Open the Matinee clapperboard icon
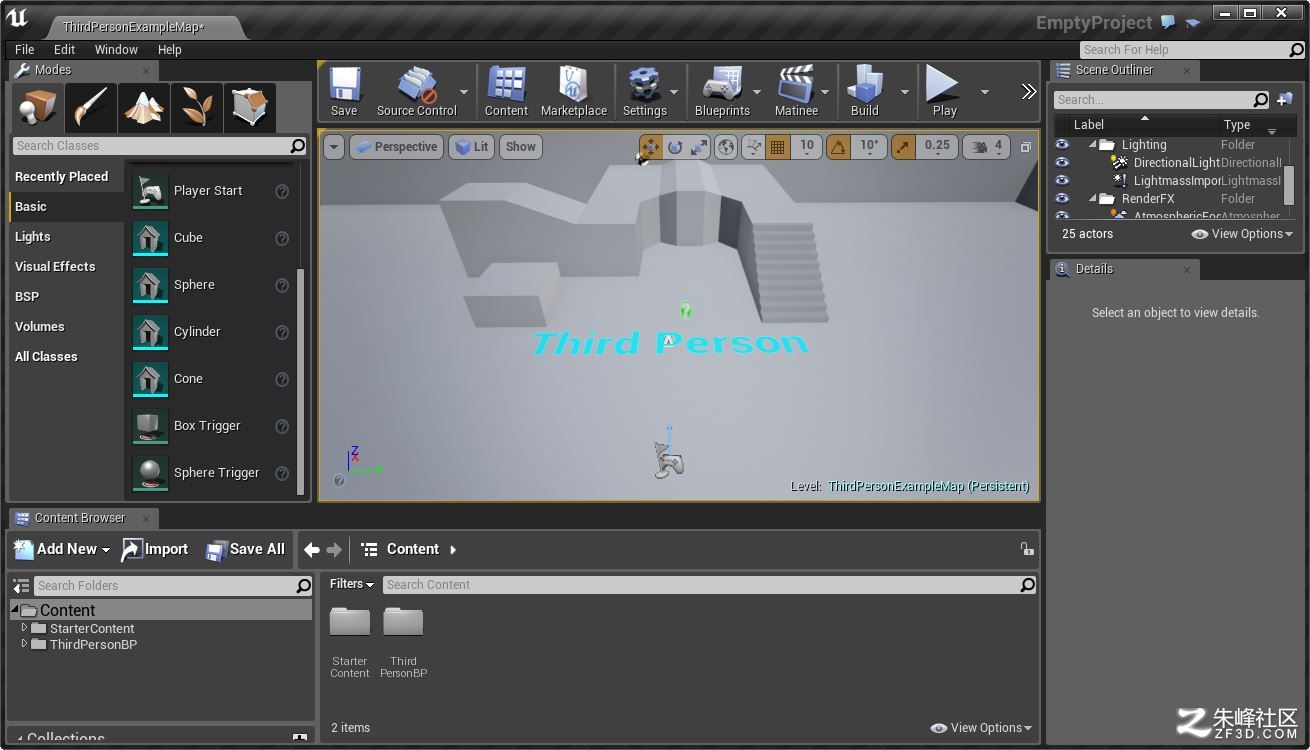The height and width of the screenshot is (750, 1310). 796,92
